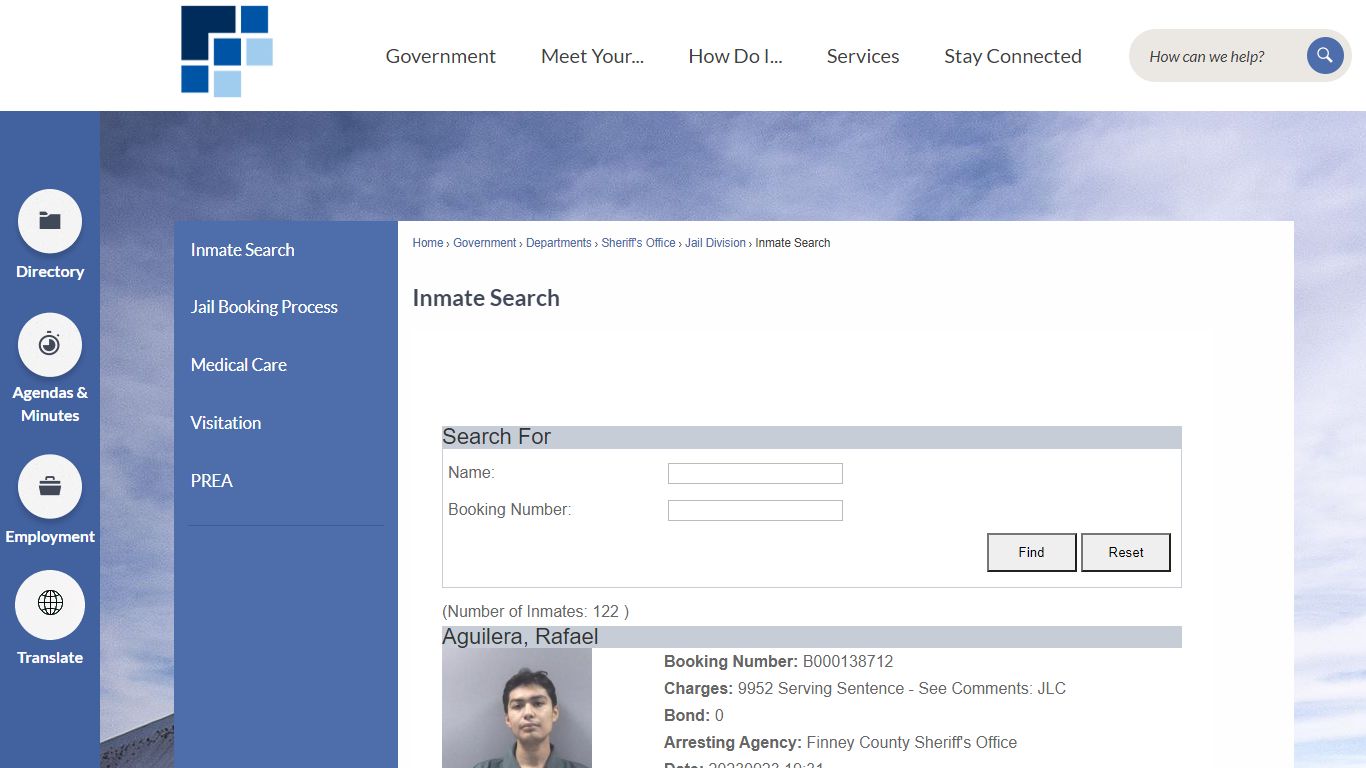Click the Translate label text
Viewport: 1366px width, 768px height.
point(50,658)
